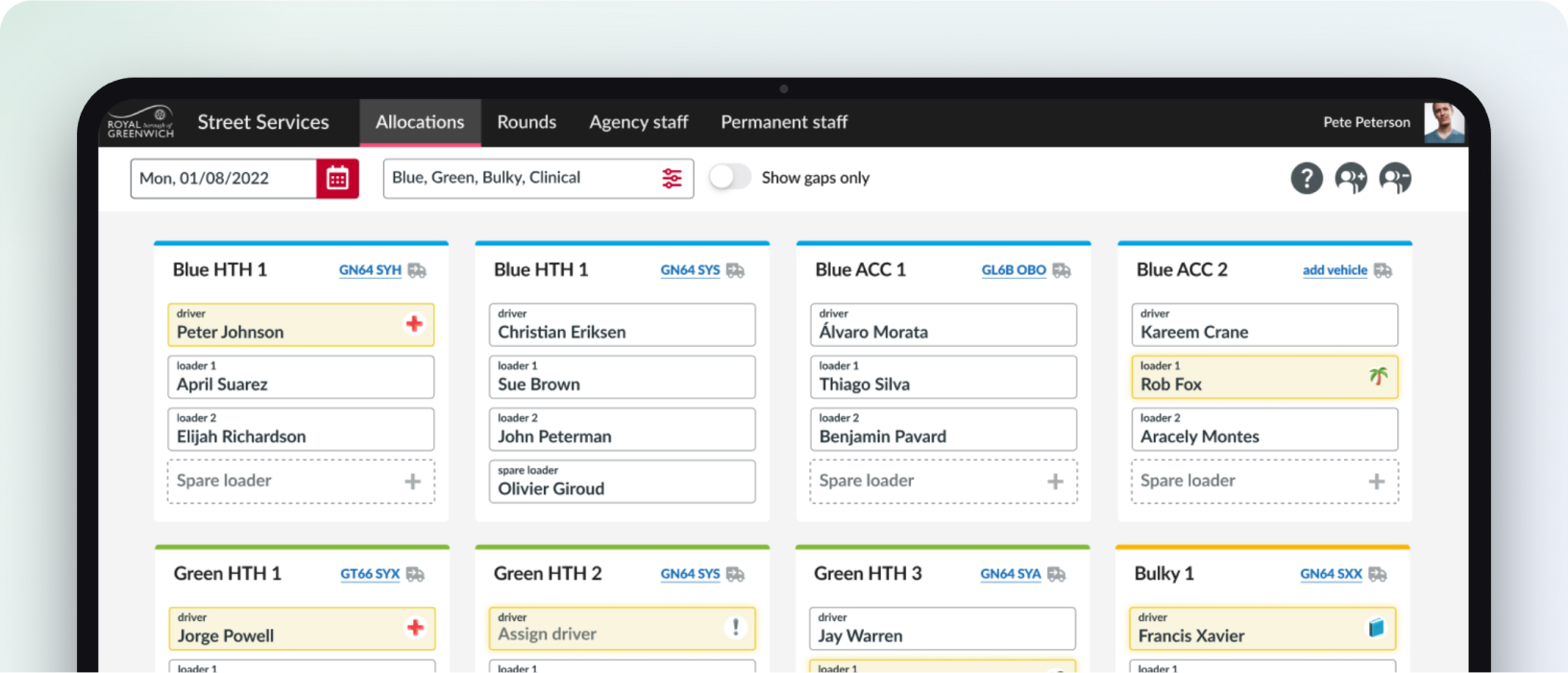Open the help question mark icon
Screen dimensions: 1568x673
pos(1307,178)
